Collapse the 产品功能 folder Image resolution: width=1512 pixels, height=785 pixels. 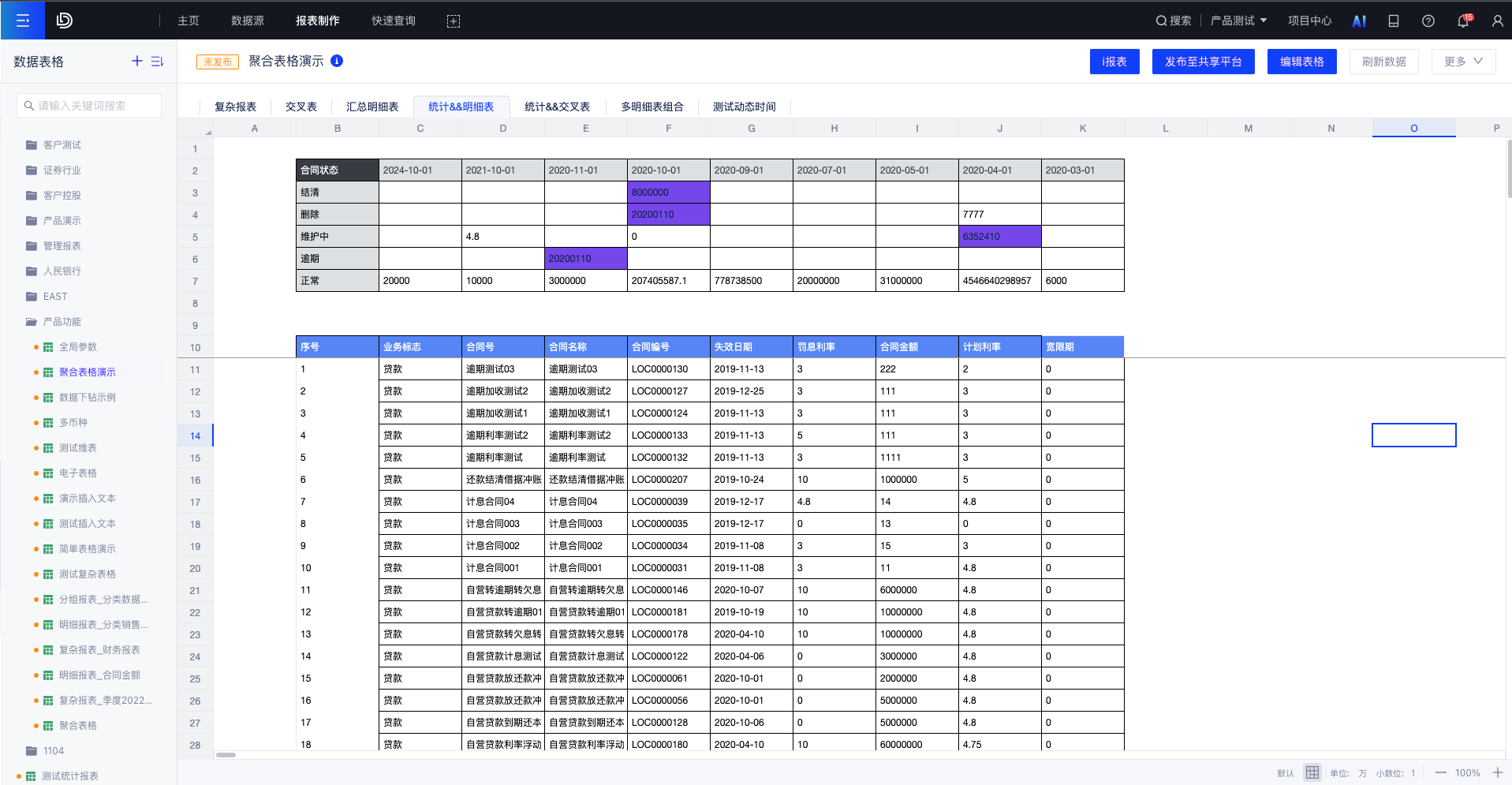point(32,322)
